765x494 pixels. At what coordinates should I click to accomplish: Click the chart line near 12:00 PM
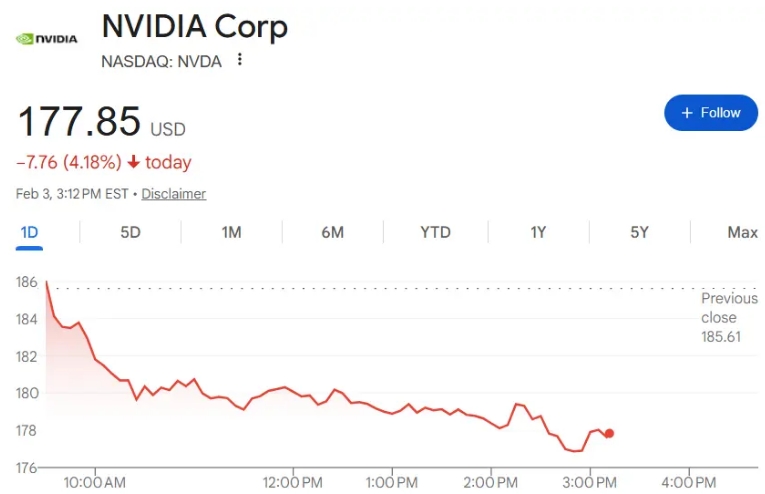click(293, 389)
